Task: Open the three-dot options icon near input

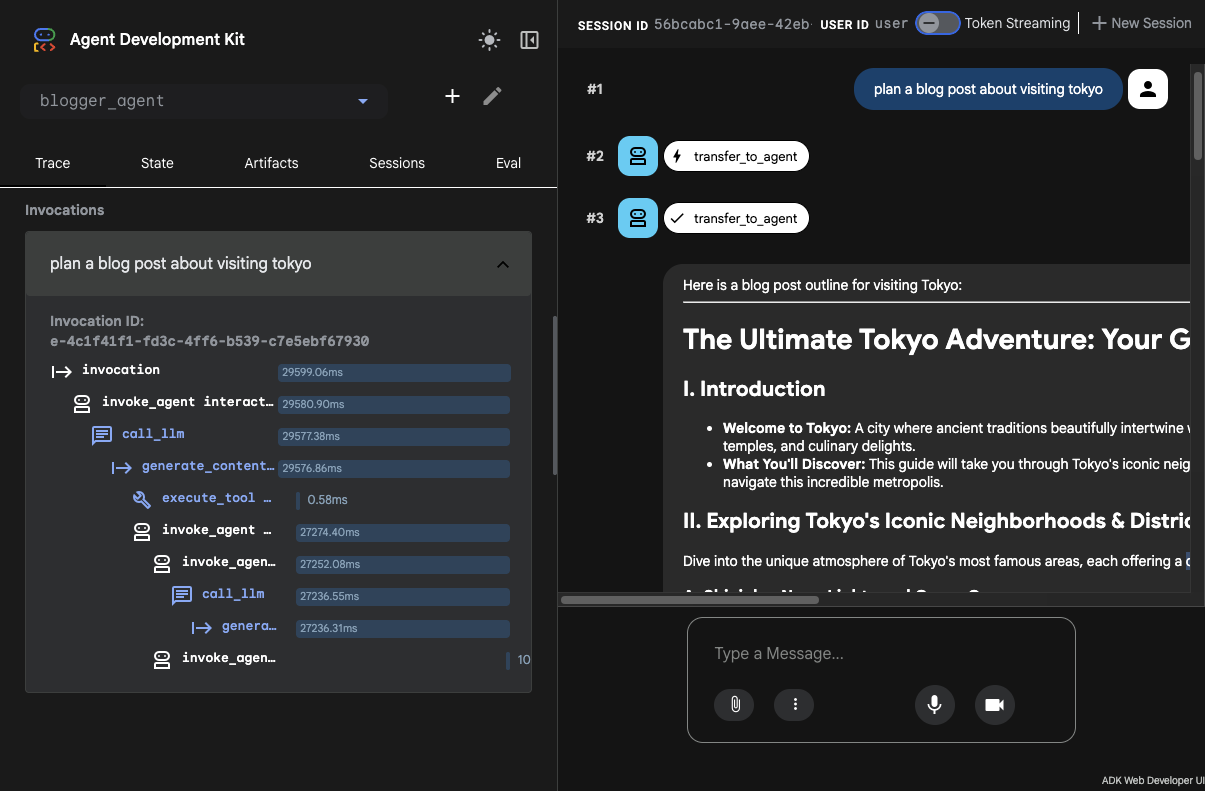Action: 794,705
